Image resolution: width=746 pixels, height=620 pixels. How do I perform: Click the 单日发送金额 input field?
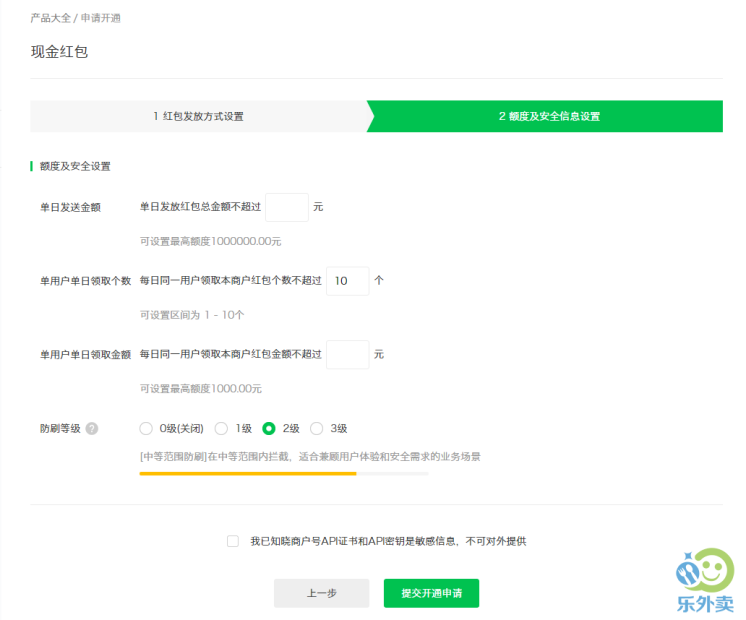287,207
